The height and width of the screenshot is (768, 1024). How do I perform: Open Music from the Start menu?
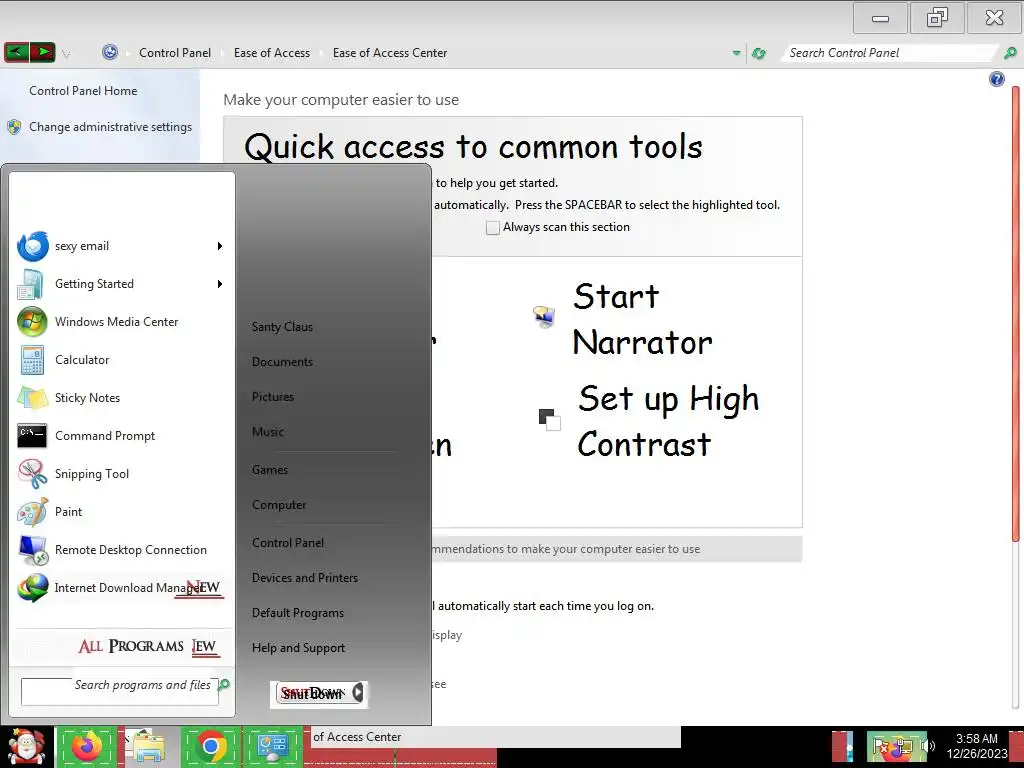coord(268,432)
